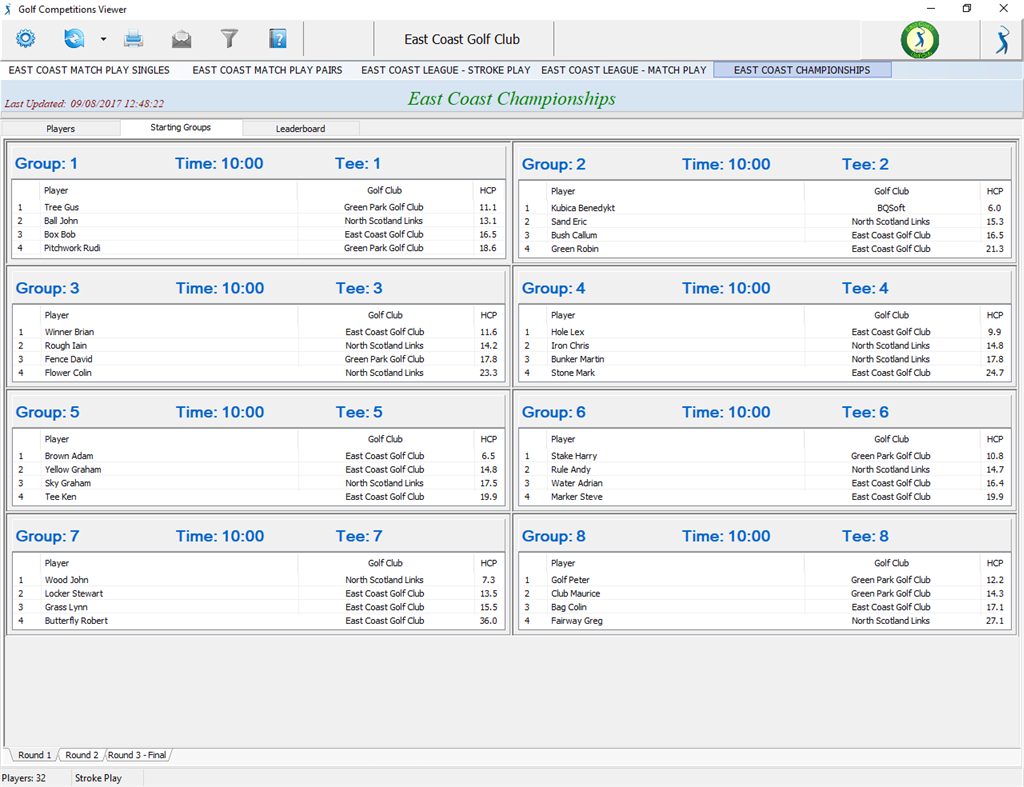The width and height of the screenshot is (1024, 787).
Task: Click the blue golfer logo in toolbar
Action: click(x=1002, y=40)
